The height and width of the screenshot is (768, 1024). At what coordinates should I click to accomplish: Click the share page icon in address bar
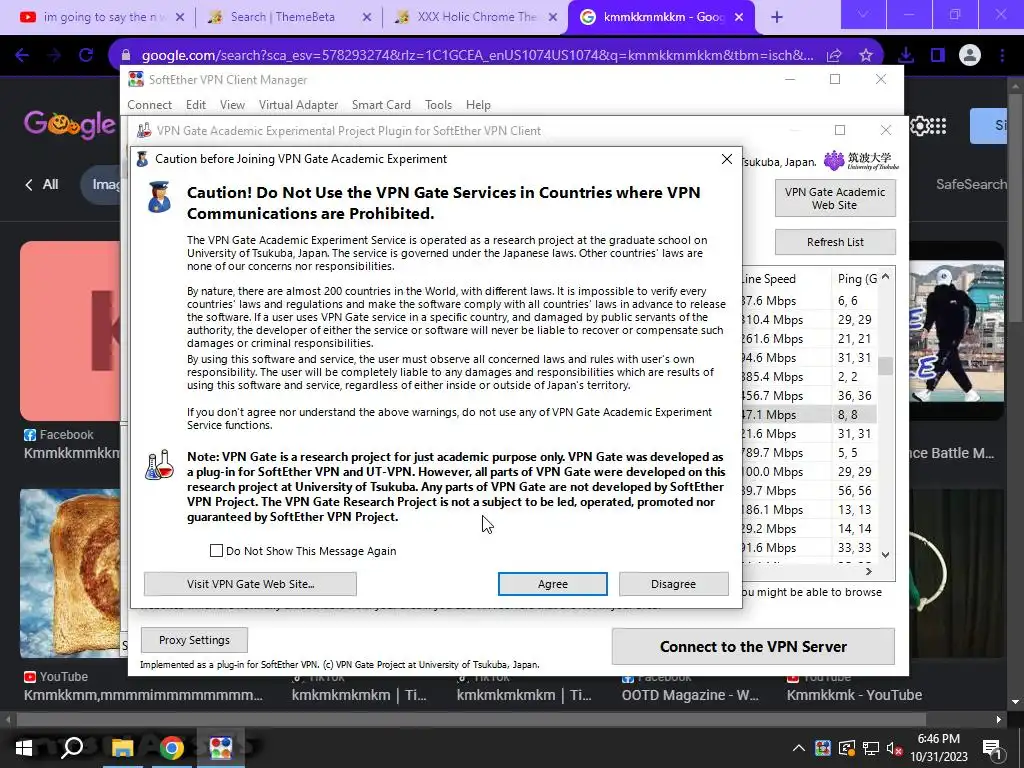point(834,56)
